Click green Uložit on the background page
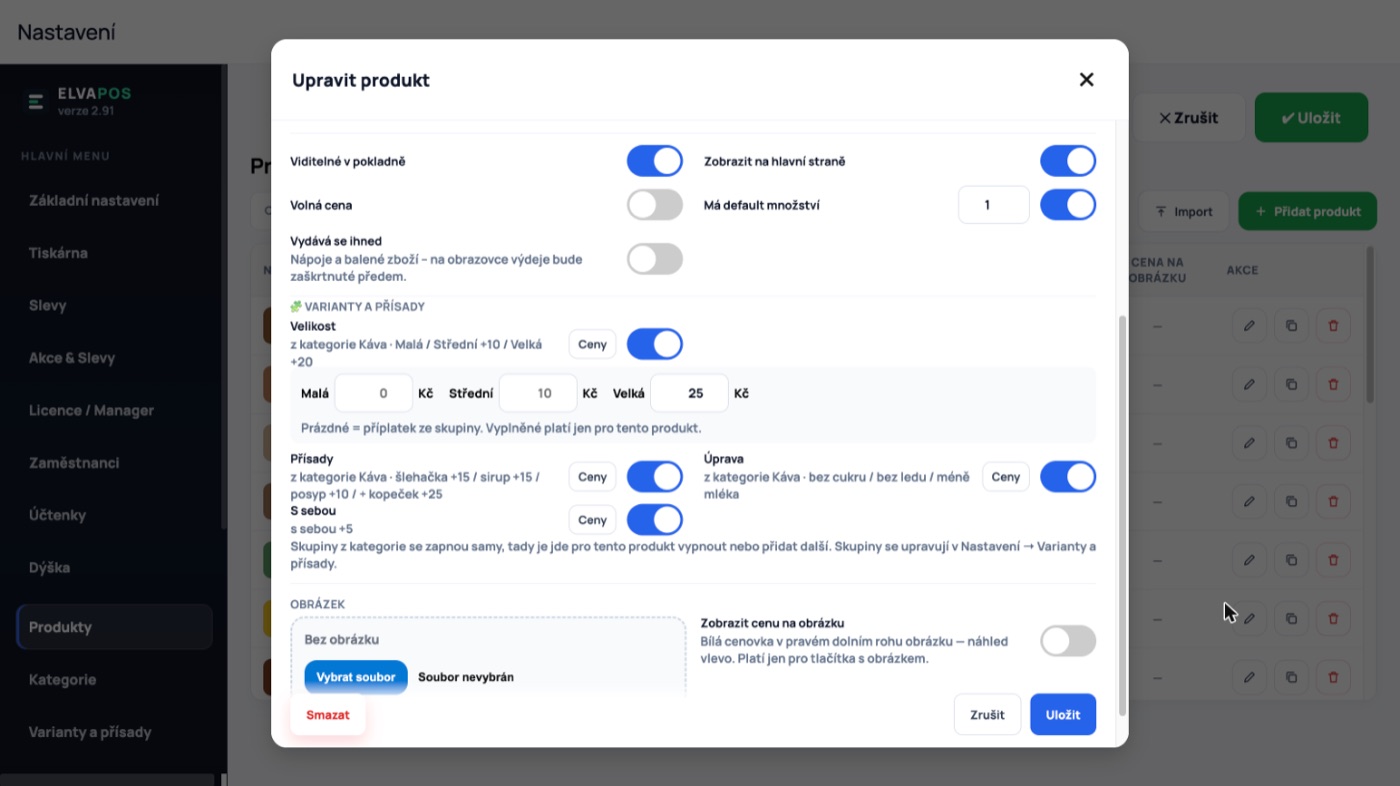Screen dimensions: 1400x786 tap(1311, 118)
